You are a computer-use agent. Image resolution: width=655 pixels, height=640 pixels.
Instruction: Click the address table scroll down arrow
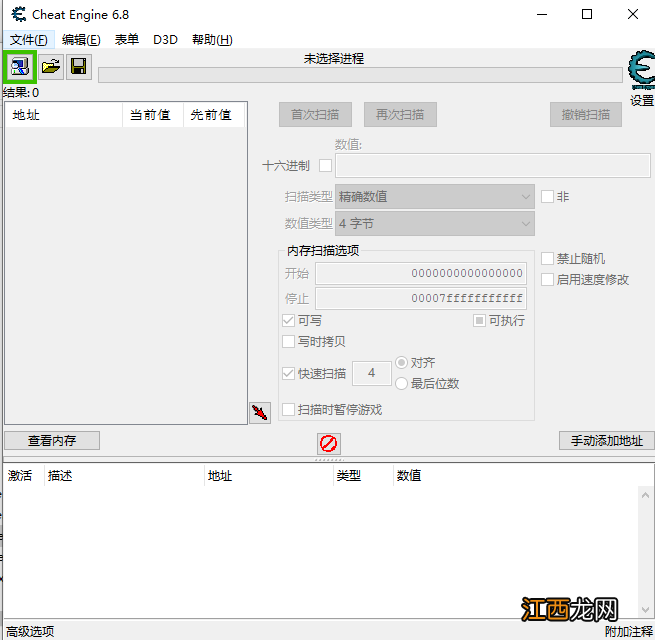coord(645,610)
